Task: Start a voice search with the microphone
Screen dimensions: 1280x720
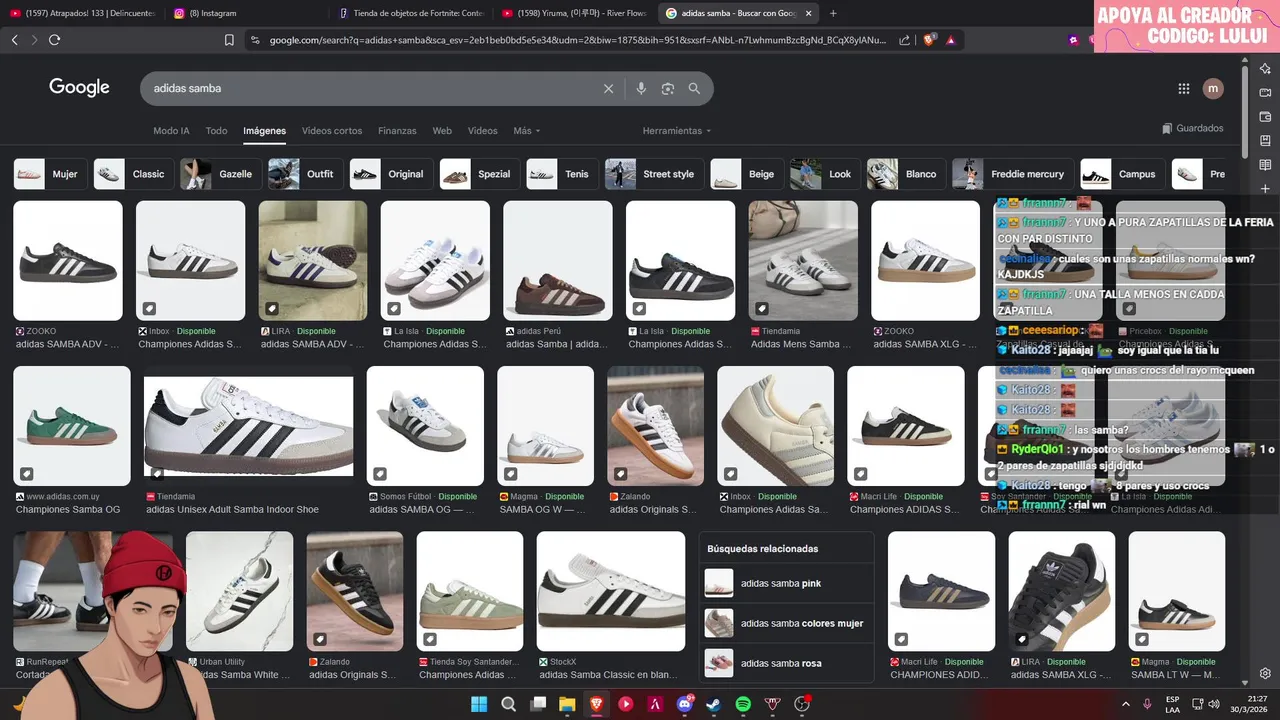Action: (641, 89)
